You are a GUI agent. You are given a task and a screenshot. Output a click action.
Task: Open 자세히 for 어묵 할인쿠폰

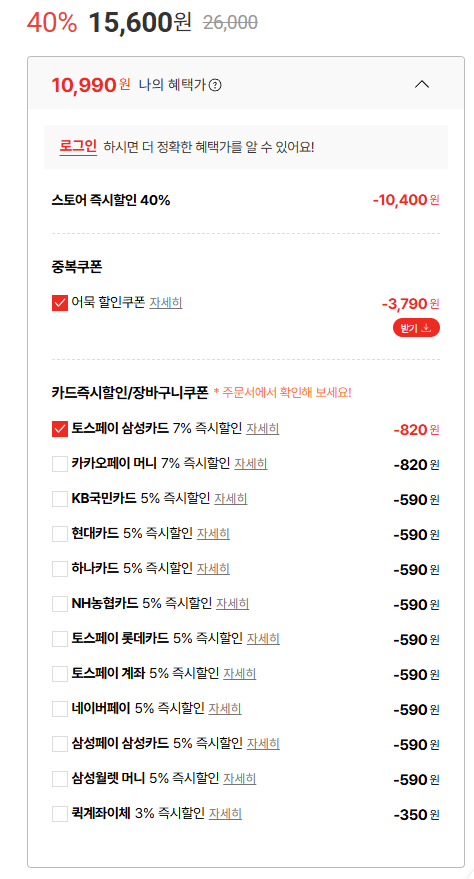(165, 303)
